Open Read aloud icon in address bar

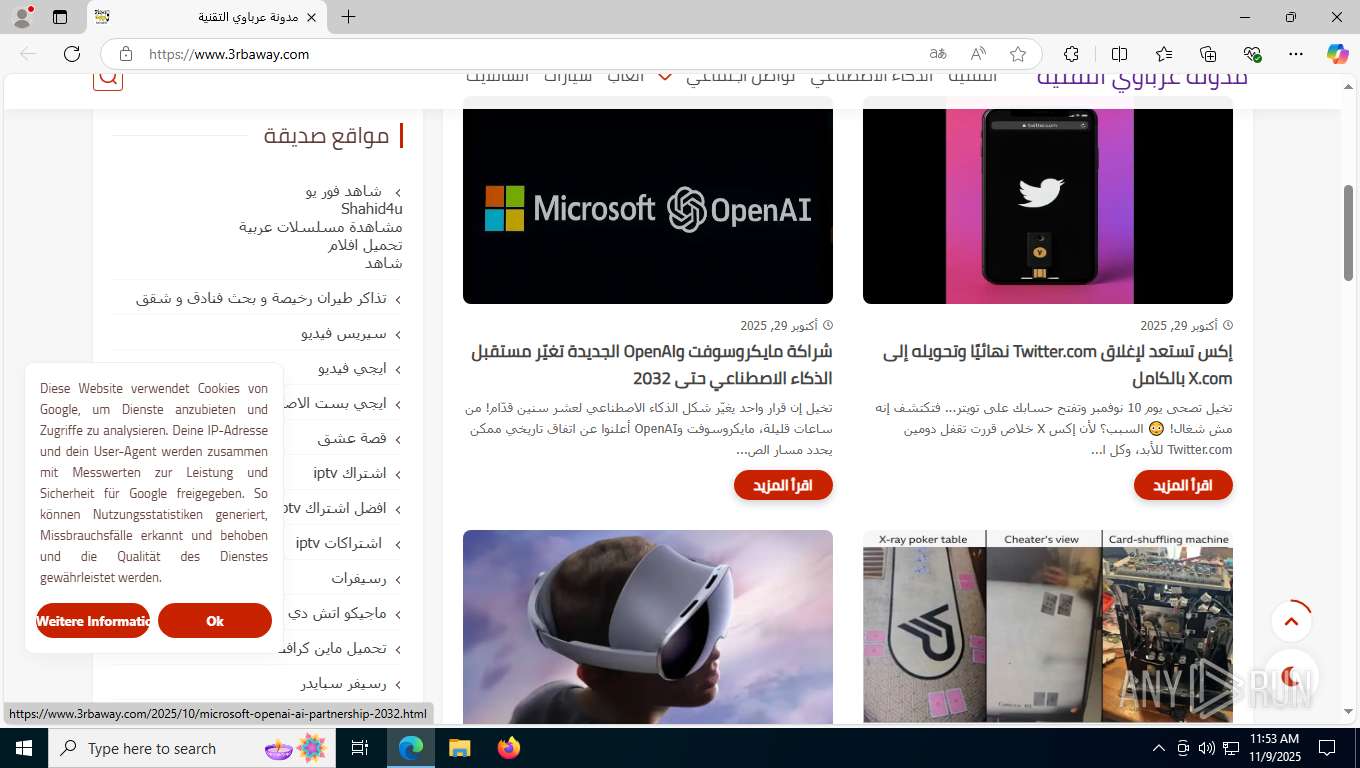click(x=978, y=54)
